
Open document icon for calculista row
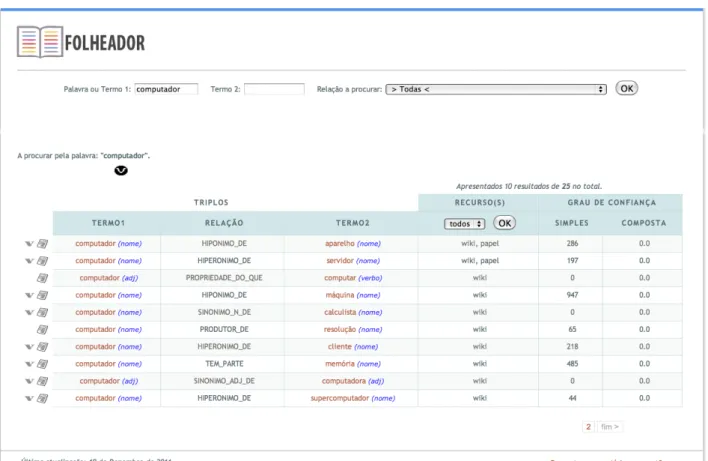pos(42,312)
